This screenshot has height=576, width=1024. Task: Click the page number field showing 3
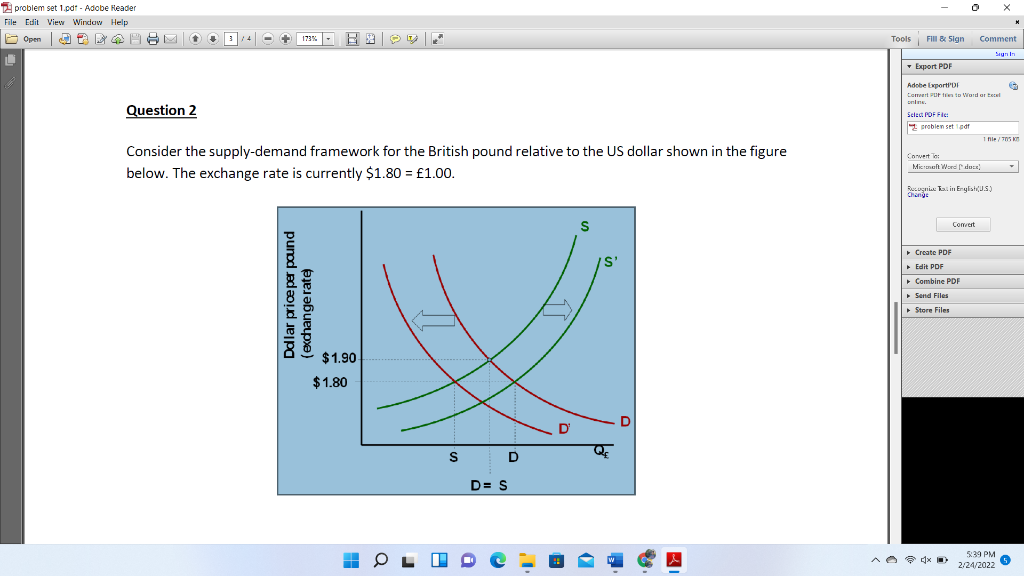coord(231,39)
